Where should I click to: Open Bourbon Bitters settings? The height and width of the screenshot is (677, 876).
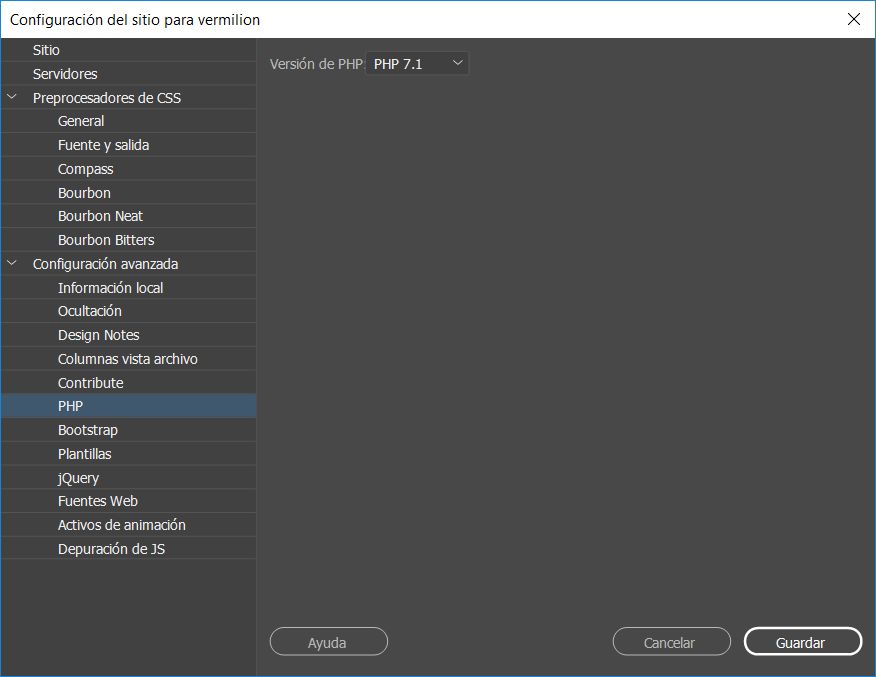(x=104, y=239)
